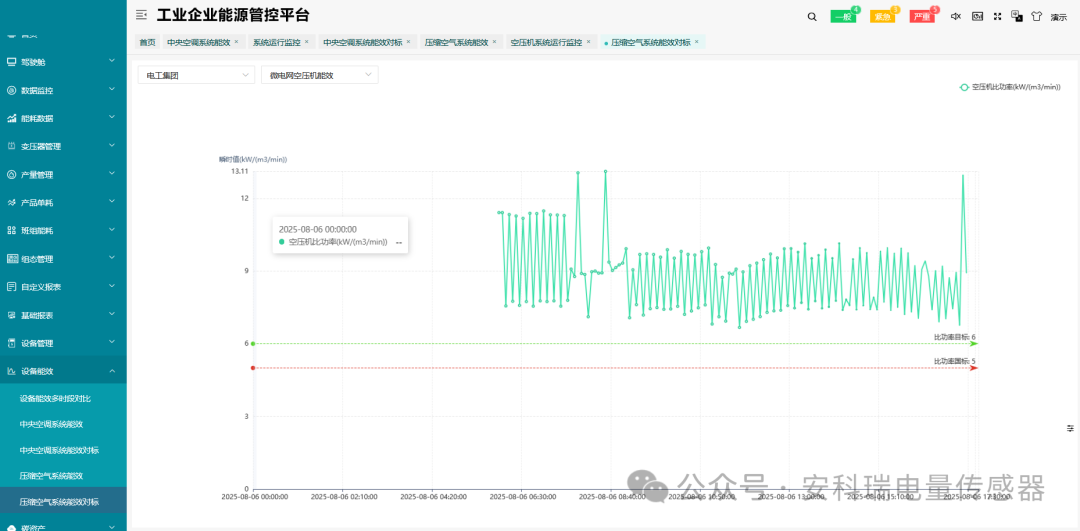Open the 微电网空压机能效 dropdown
Image resolution: width=1080 pixels, height=531 pixels.
(320, 75)
